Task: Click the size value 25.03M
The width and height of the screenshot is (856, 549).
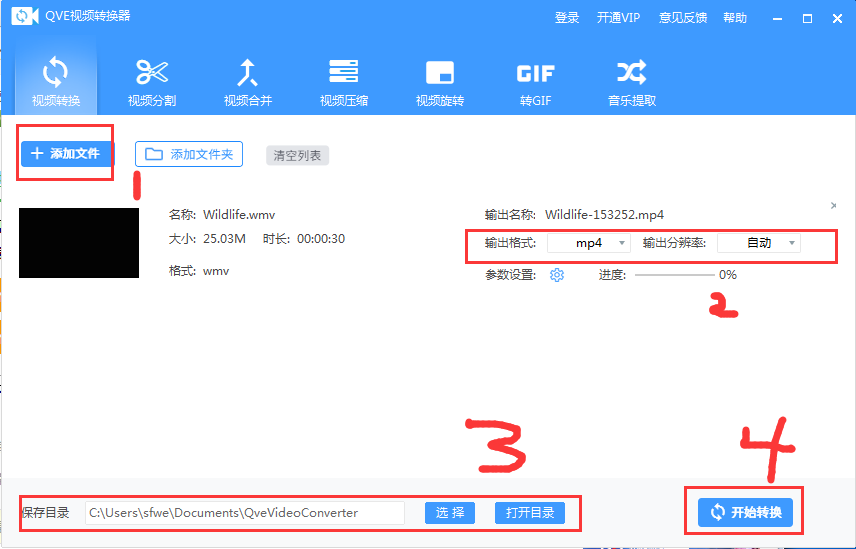Action: 224,238
